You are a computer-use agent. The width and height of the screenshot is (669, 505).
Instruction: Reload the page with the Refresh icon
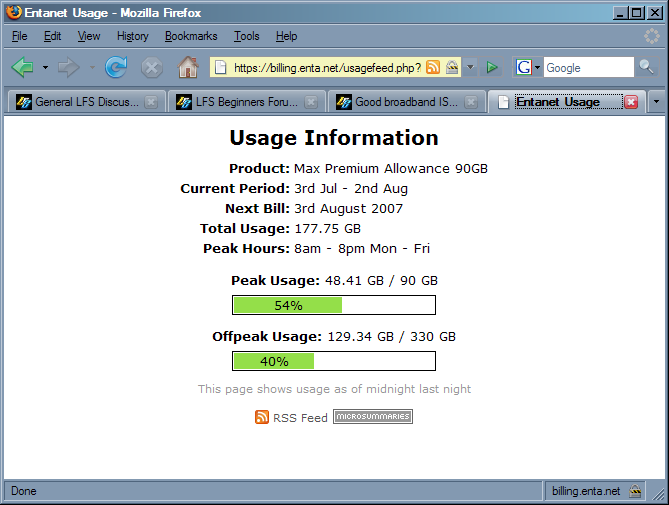116,67
